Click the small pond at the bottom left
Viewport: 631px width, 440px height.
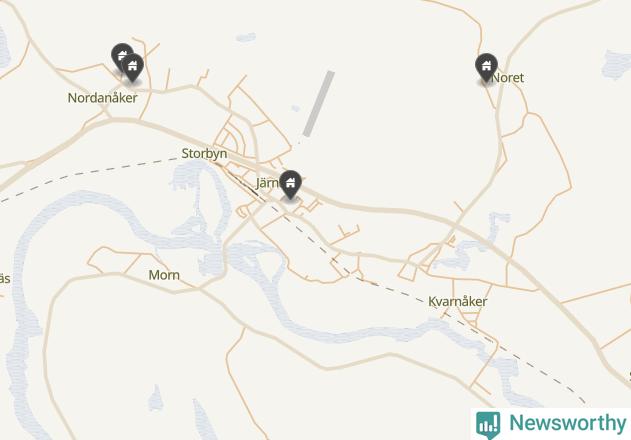point(155,398)
